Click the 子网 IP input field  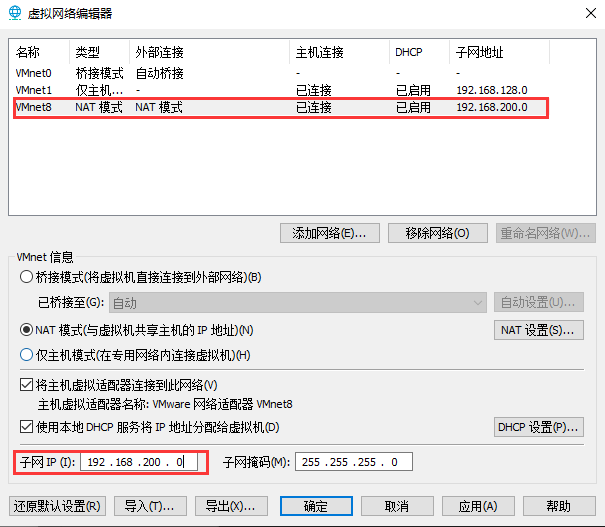[x=141, y=462]
